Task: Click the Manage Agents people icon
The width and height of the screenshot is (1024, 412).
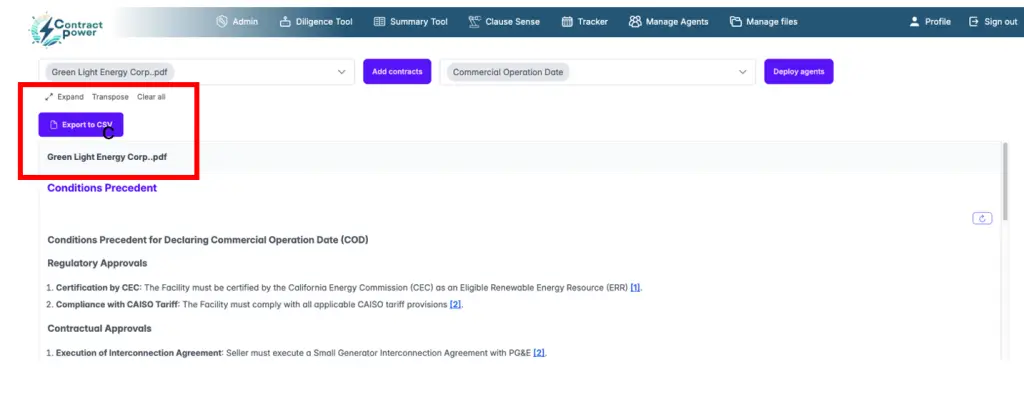Action: (634, 22)
